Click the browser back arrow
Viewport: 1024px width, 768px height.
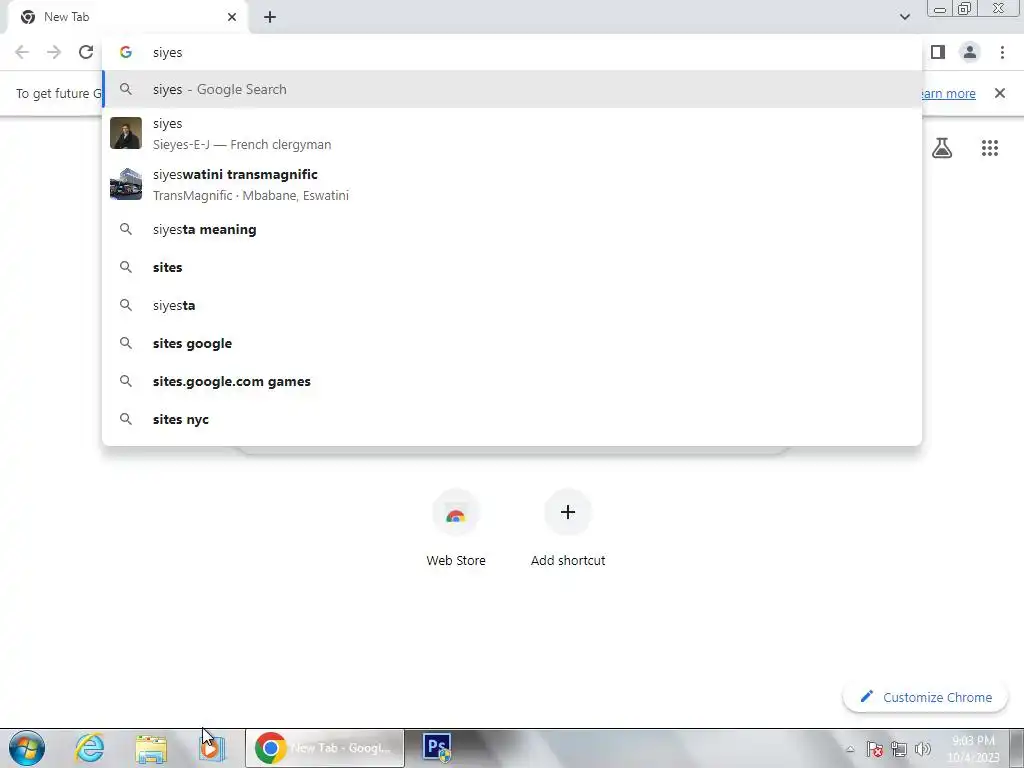(22, 52)
